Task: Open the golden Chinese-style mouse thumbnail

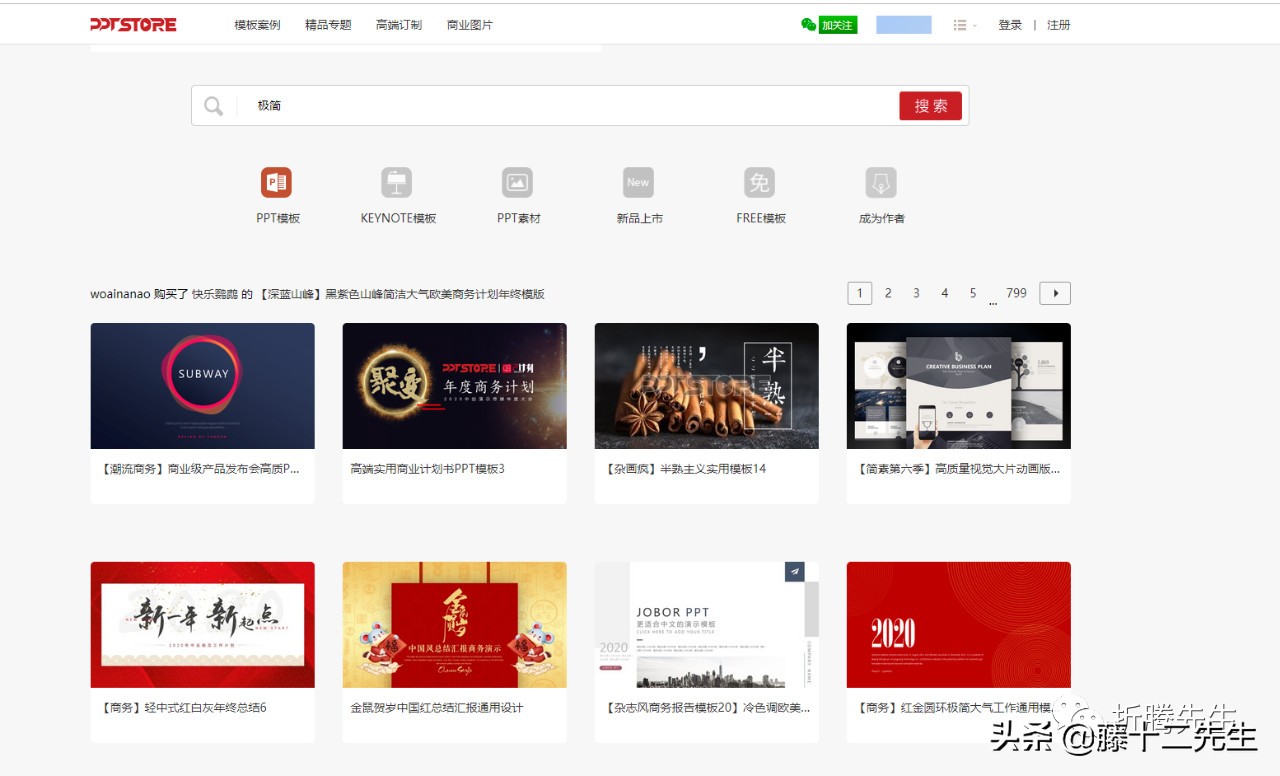Action: [455, 625]
